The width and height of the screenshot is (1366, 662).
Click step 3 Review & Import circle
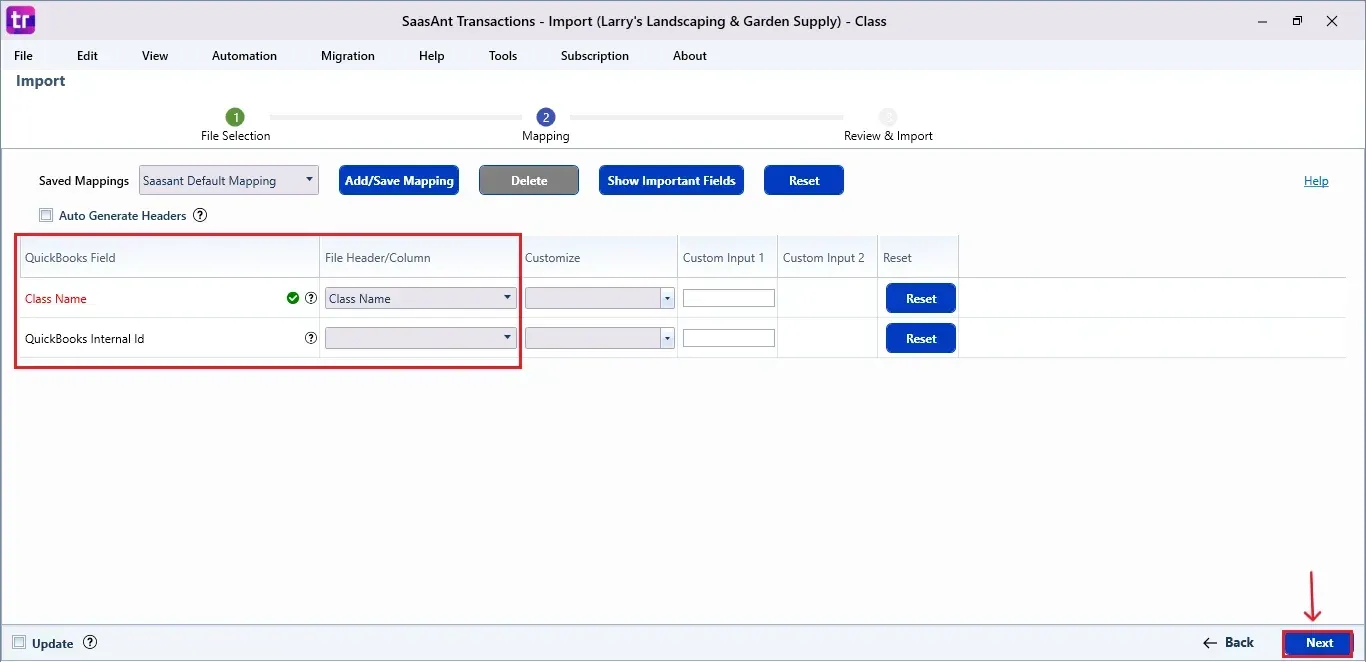(888, 117)
